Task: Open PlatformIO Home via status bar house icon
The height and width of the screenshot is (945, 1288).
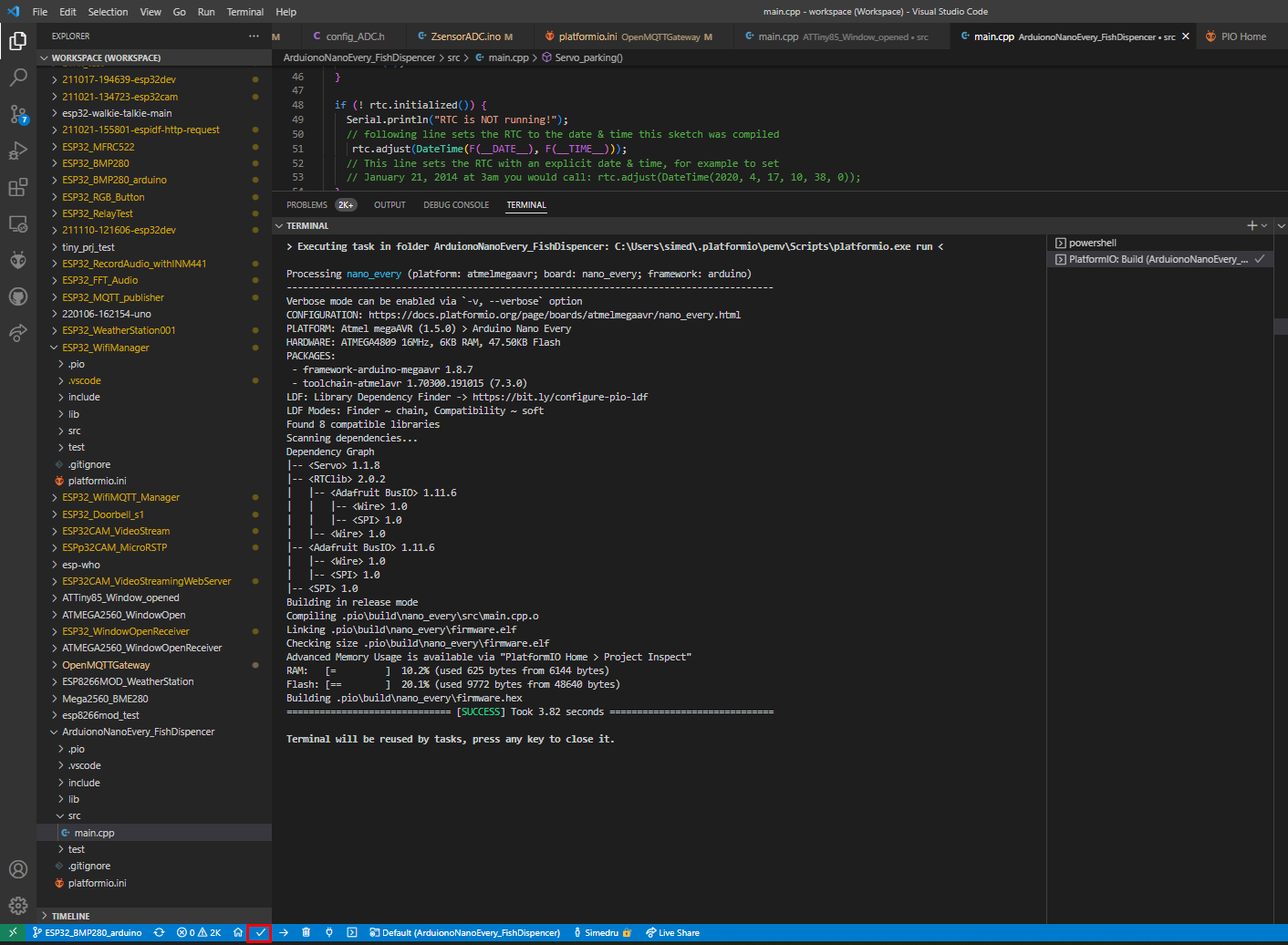Action: point(238,932)
